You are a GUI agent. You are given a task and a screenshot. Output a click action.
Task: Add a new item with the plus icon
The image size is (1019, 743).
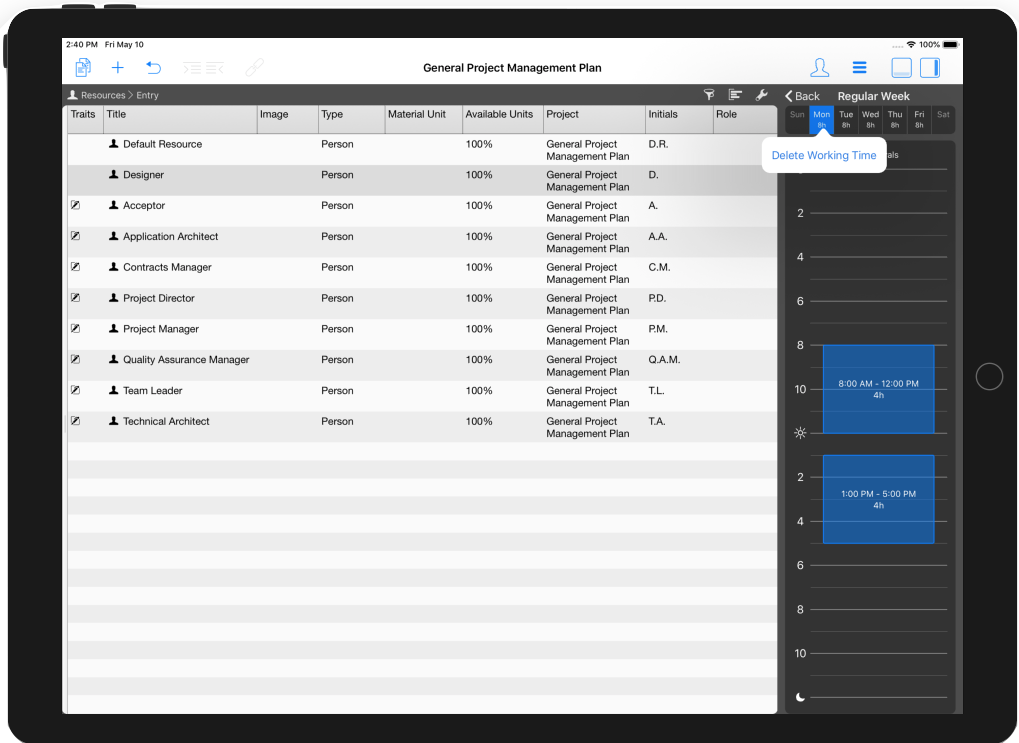(117, 67)
